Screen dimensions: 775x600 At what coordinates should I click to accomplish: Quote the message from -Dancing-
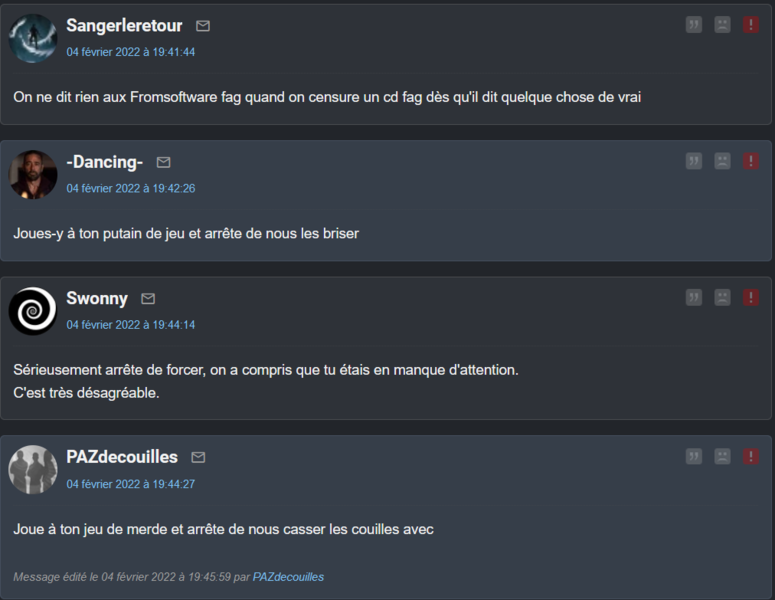694,161
